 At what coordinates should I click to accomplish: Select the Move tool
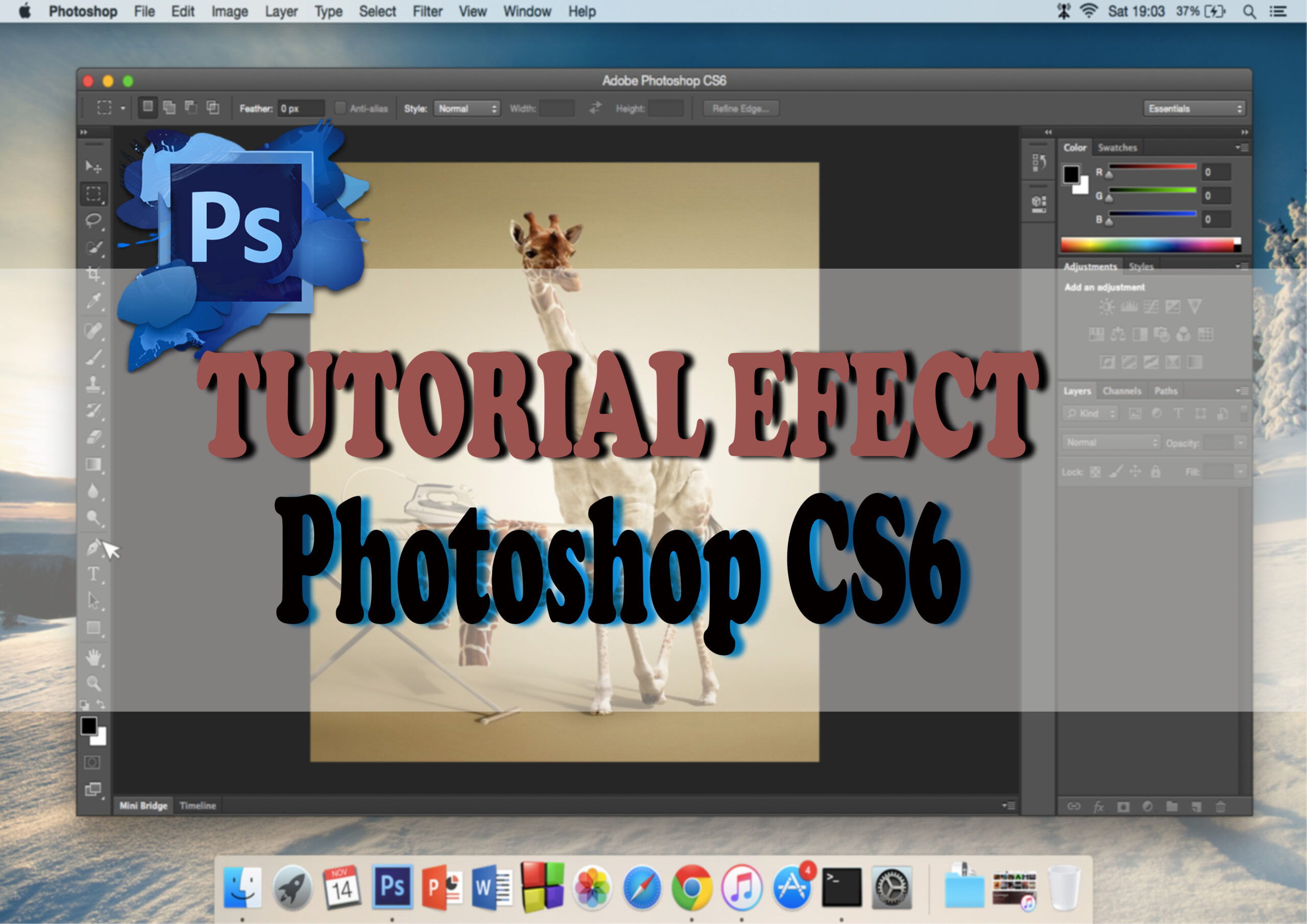point(93,166)
